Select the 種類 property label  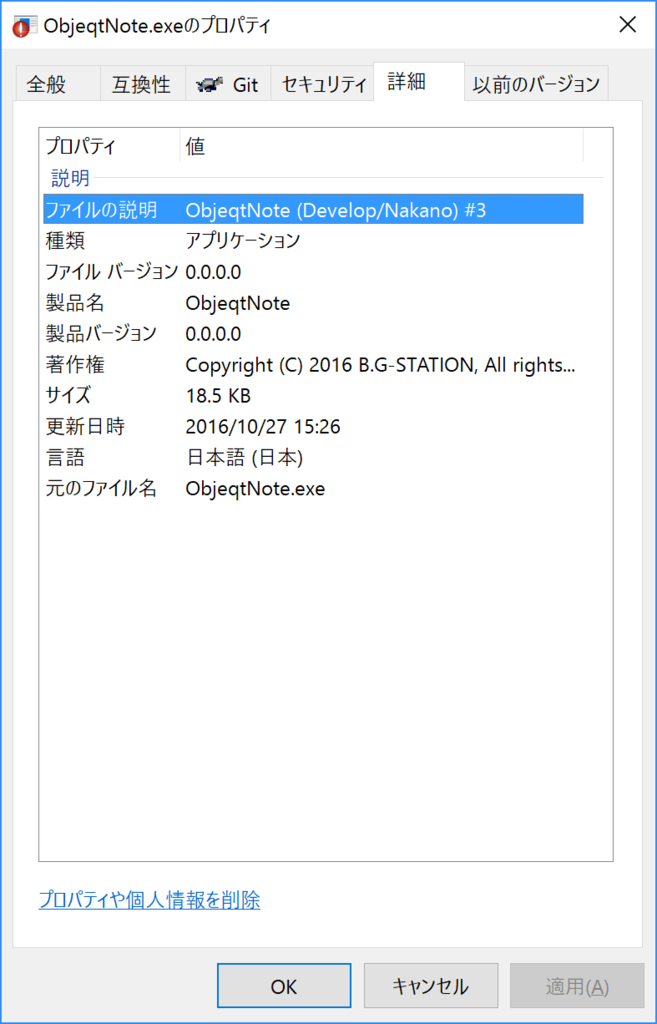coord(65,240)
